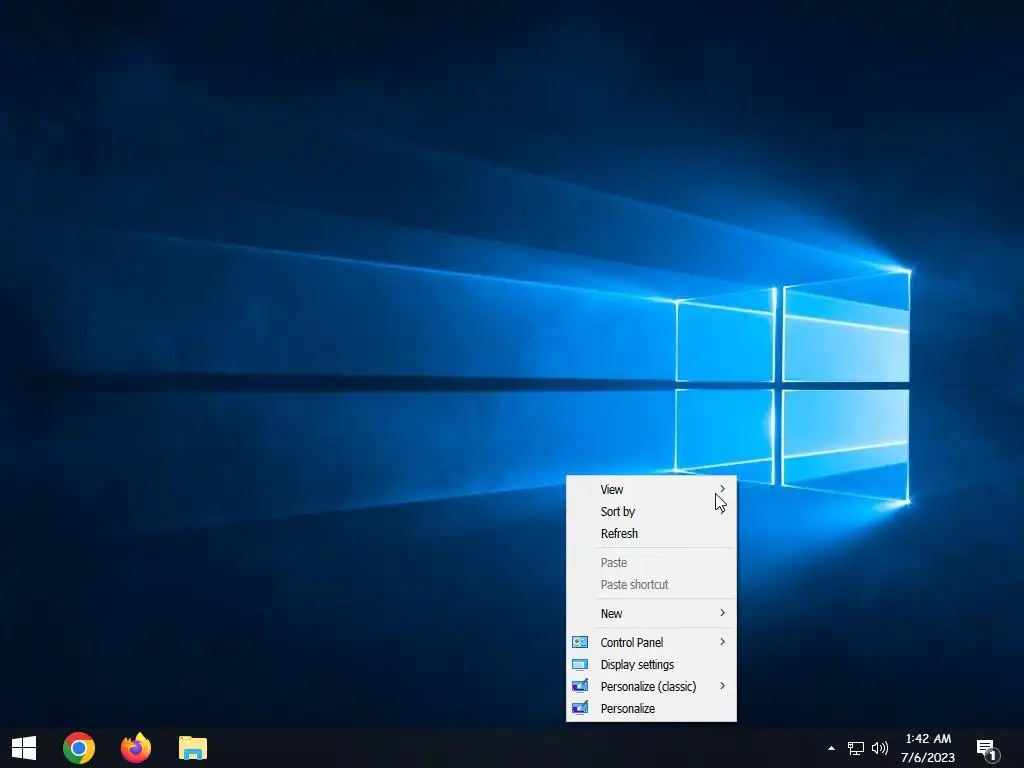Select Display settings in the context menu
This screenshot has height=768, width=1024.
tap(651, 665)
